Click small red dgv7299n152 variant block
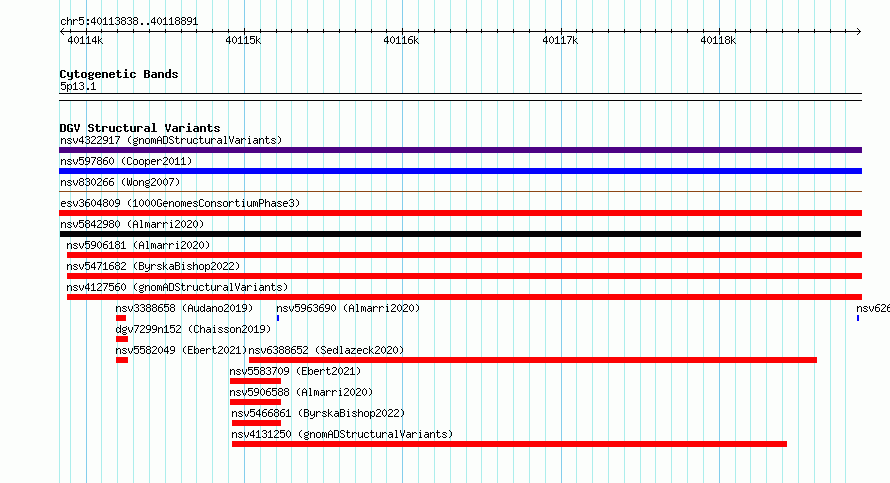The width and height of the screenshot is (890, 483). [122, 339]
